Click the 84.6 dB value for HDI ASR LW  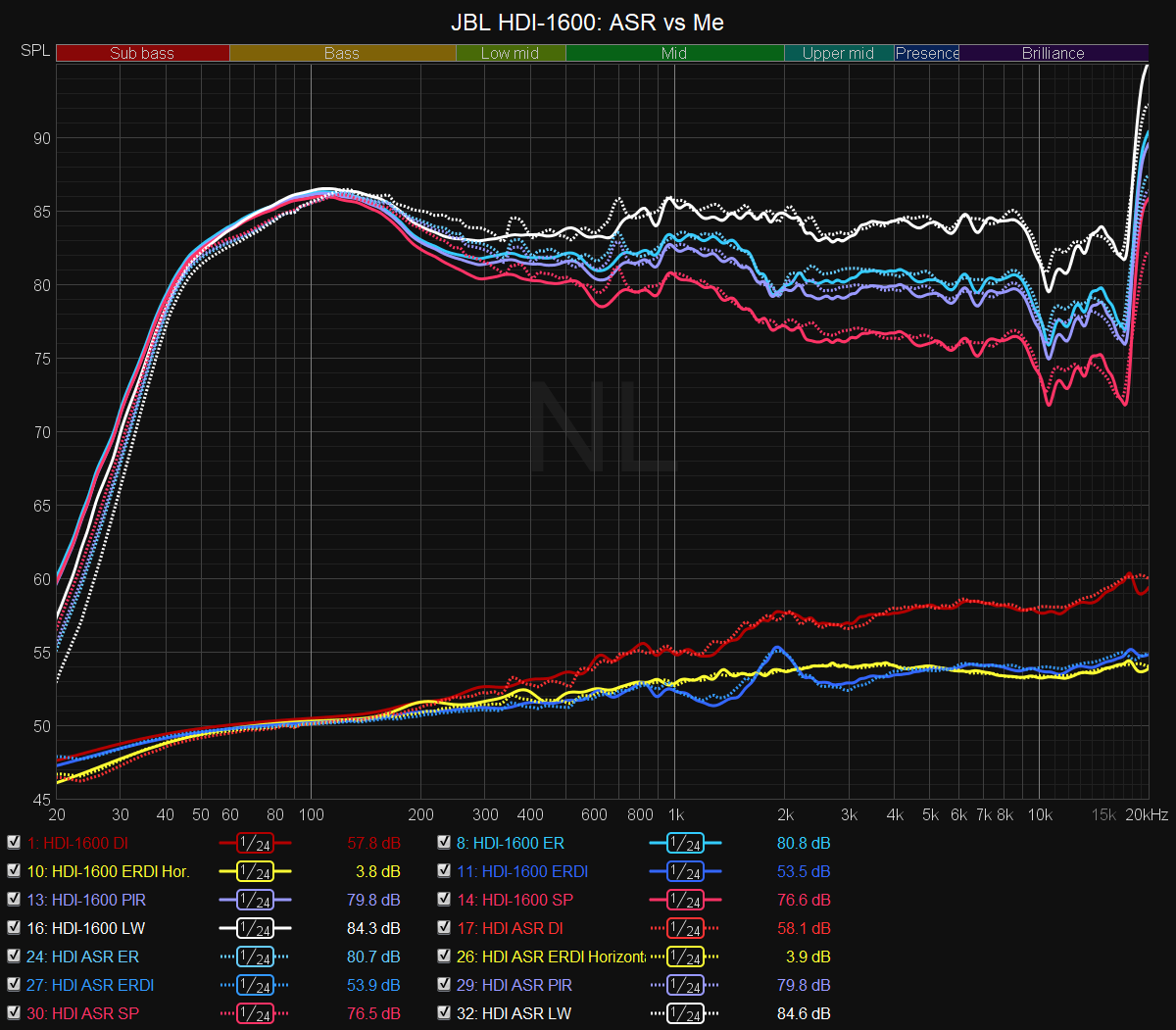(804, 1013)
